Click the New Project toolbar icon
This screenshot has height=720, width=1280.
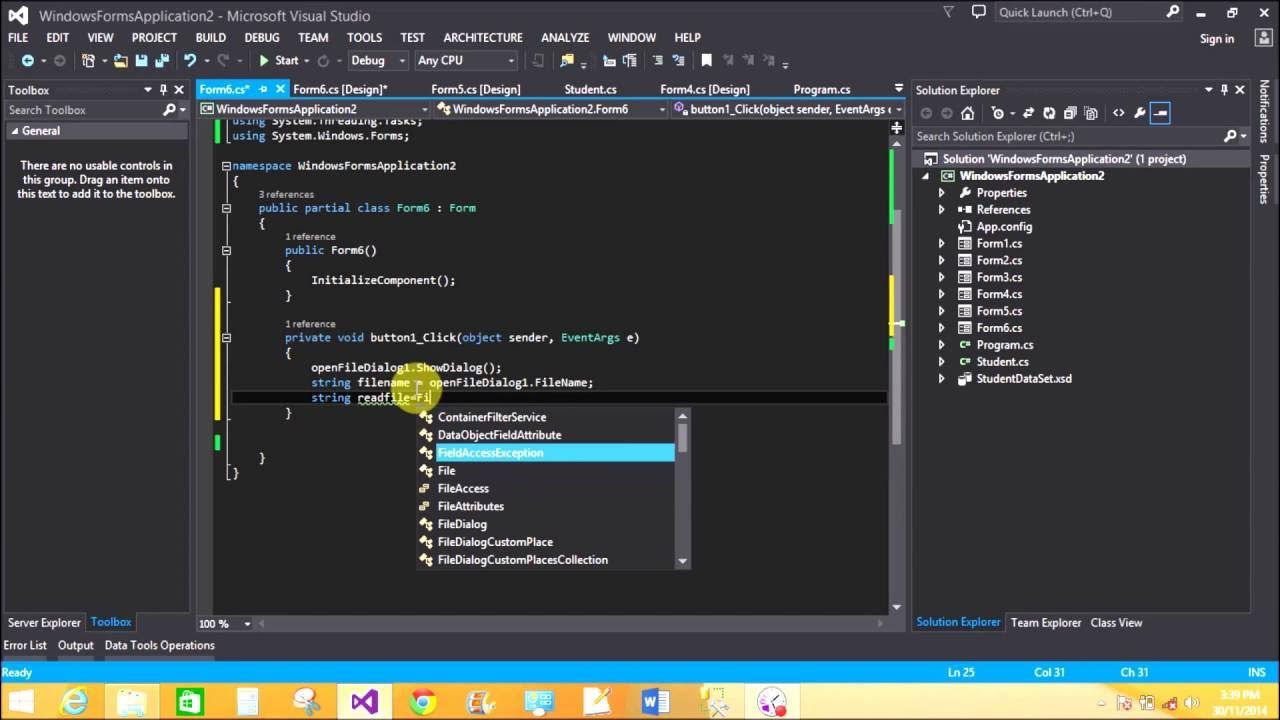coord(89,61)
